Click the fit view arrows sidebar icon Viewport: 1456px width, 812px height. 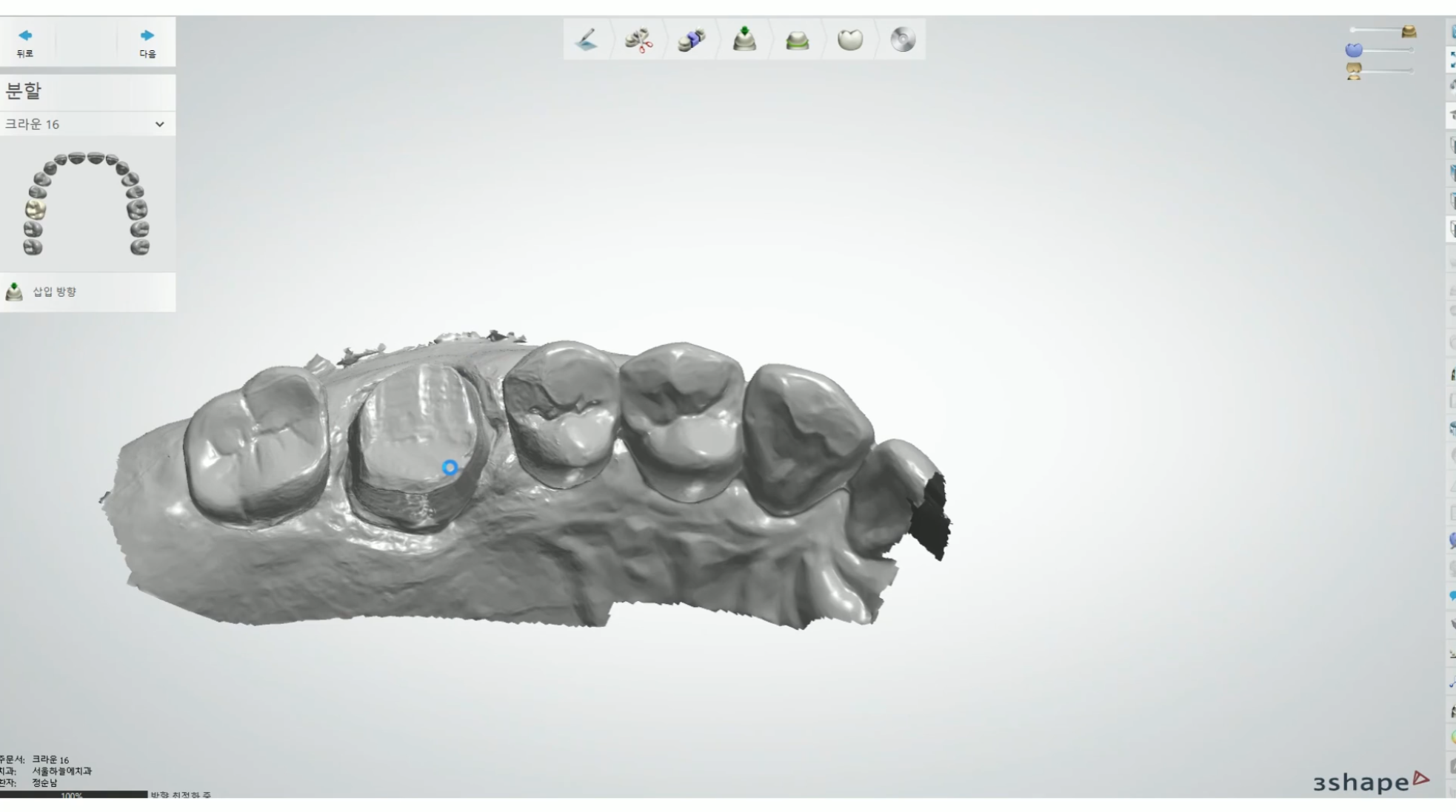point(1452,60)
